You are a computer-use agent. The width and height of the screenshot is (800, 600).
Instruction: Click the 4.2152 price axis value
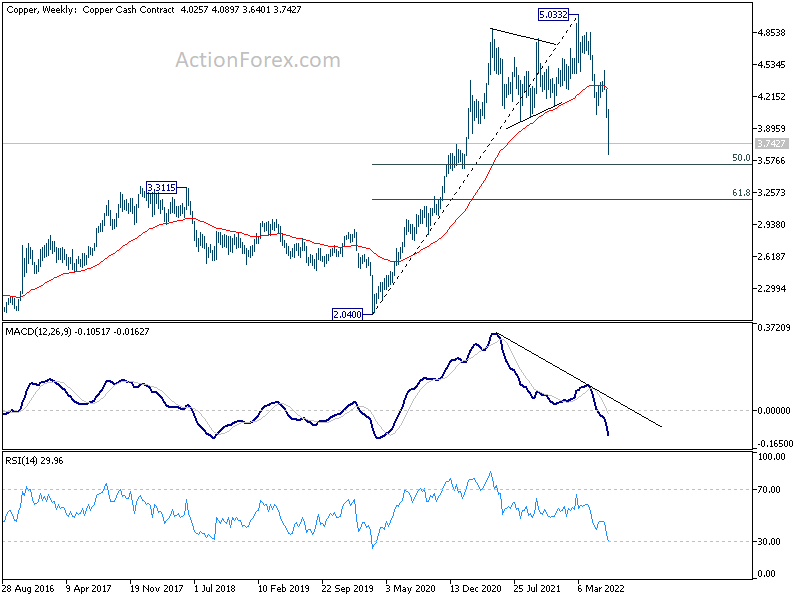point(771,96)
